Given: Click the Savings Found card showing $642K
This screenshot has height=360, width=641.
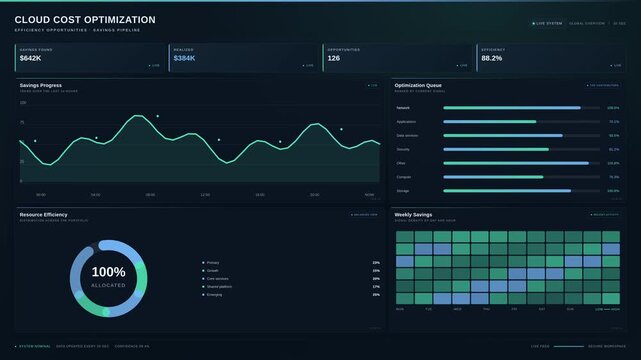Looking at the screenshot, I should click(90, 58).
